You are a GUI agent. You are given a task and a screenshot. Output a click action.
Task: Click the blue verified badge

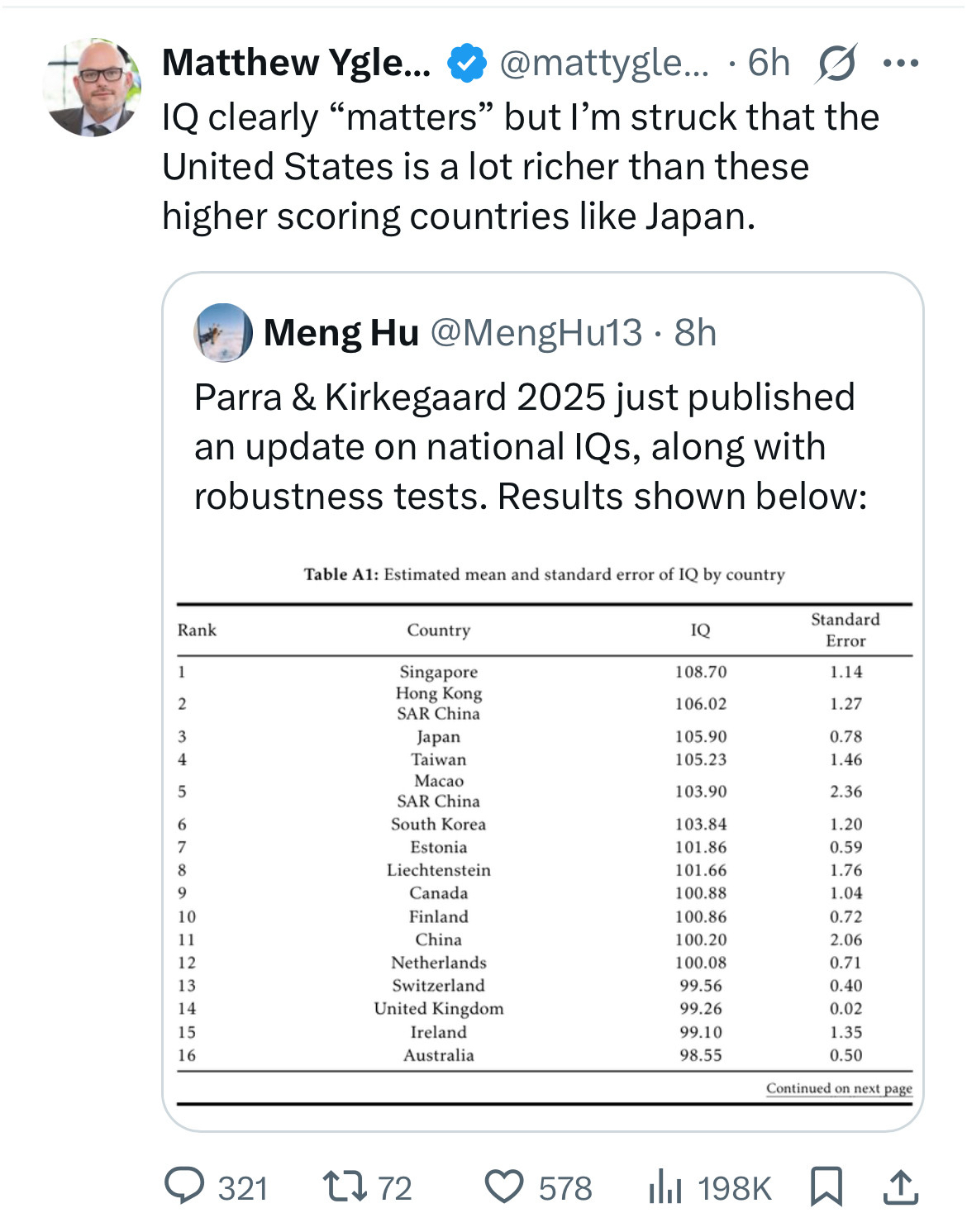pyautogui.click(x=467, y=64)
